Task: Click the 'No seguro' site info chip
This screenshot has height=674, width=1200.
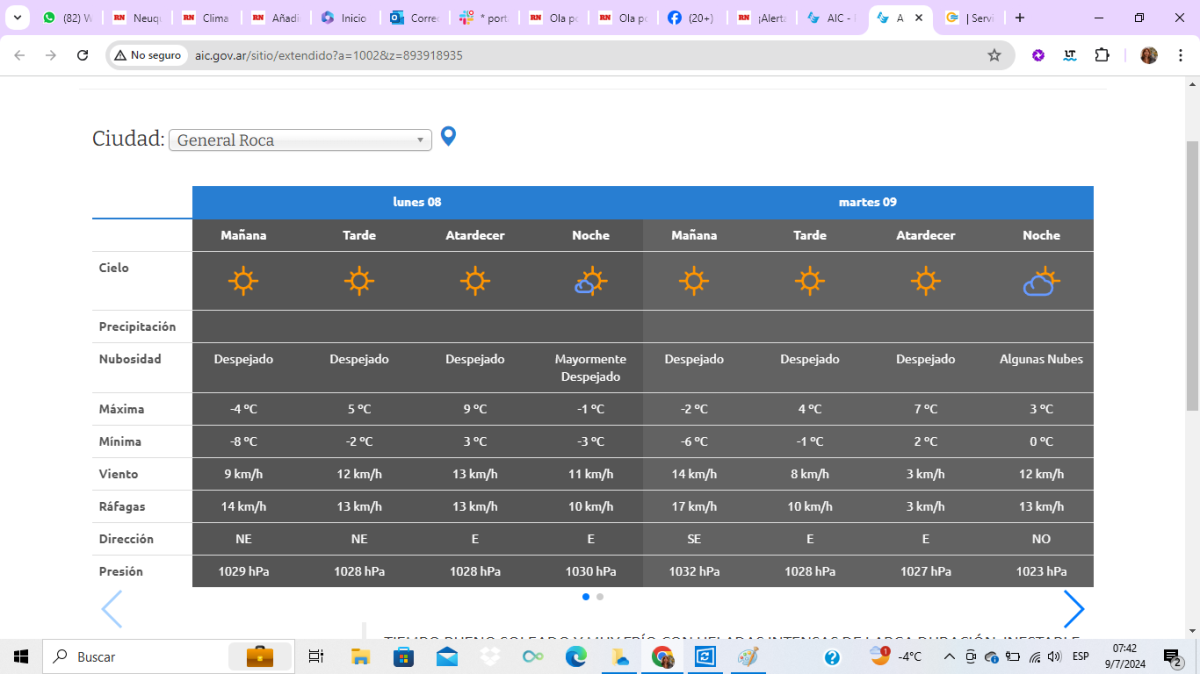Action: (148, 55)
